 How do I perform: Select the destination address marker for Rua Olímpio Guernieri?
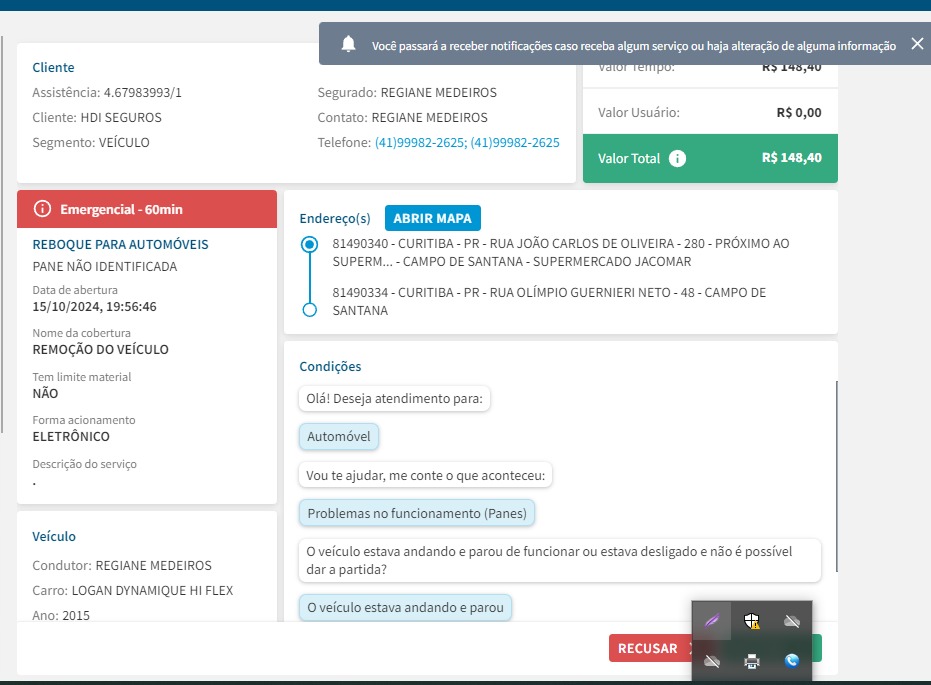[309, 310]
